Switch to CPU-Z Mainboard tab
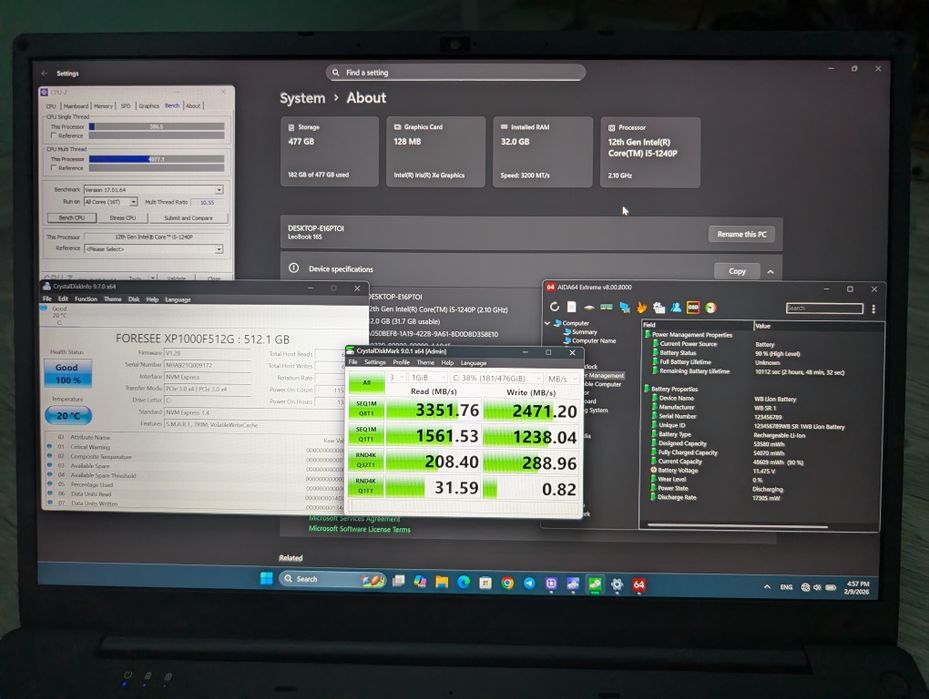Screen dimensions: 929x699 pyautogui.click(x=76, y=106)
